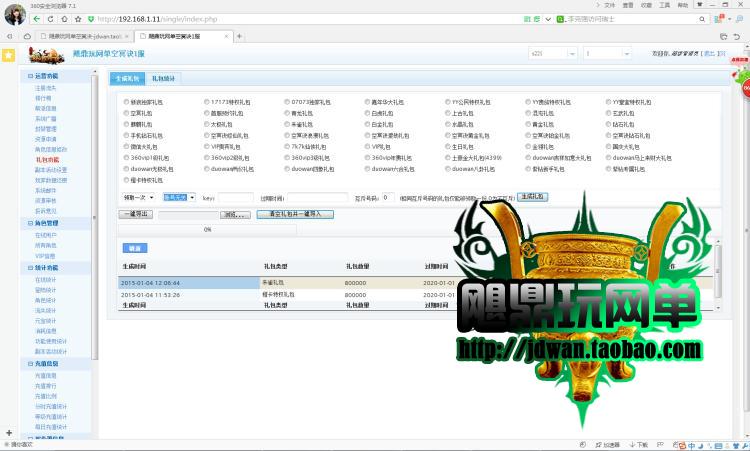The height and width of the screenshot is (451, 750).
Task: Collapse the 充值信息 sidebar section
Action: point(30,364)
